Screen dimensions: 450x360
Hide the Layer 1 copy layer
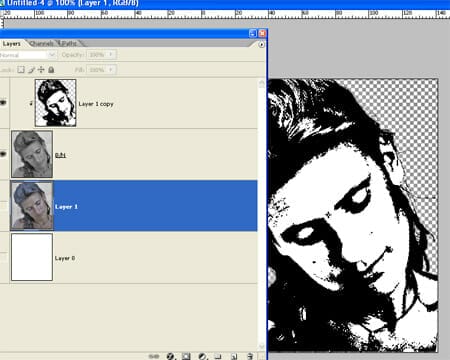[x=3, y=103]
